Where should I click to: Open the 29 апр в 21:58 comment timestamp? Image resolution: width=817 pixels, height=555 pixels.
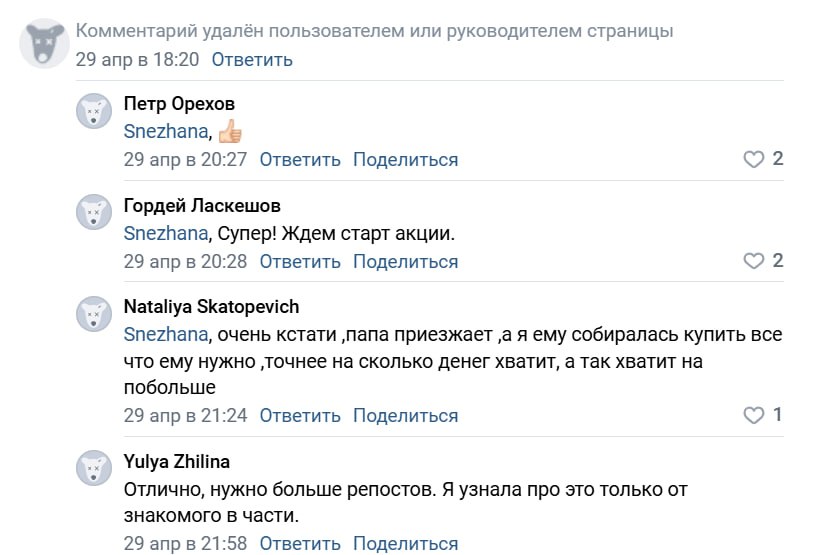(185, 543)
